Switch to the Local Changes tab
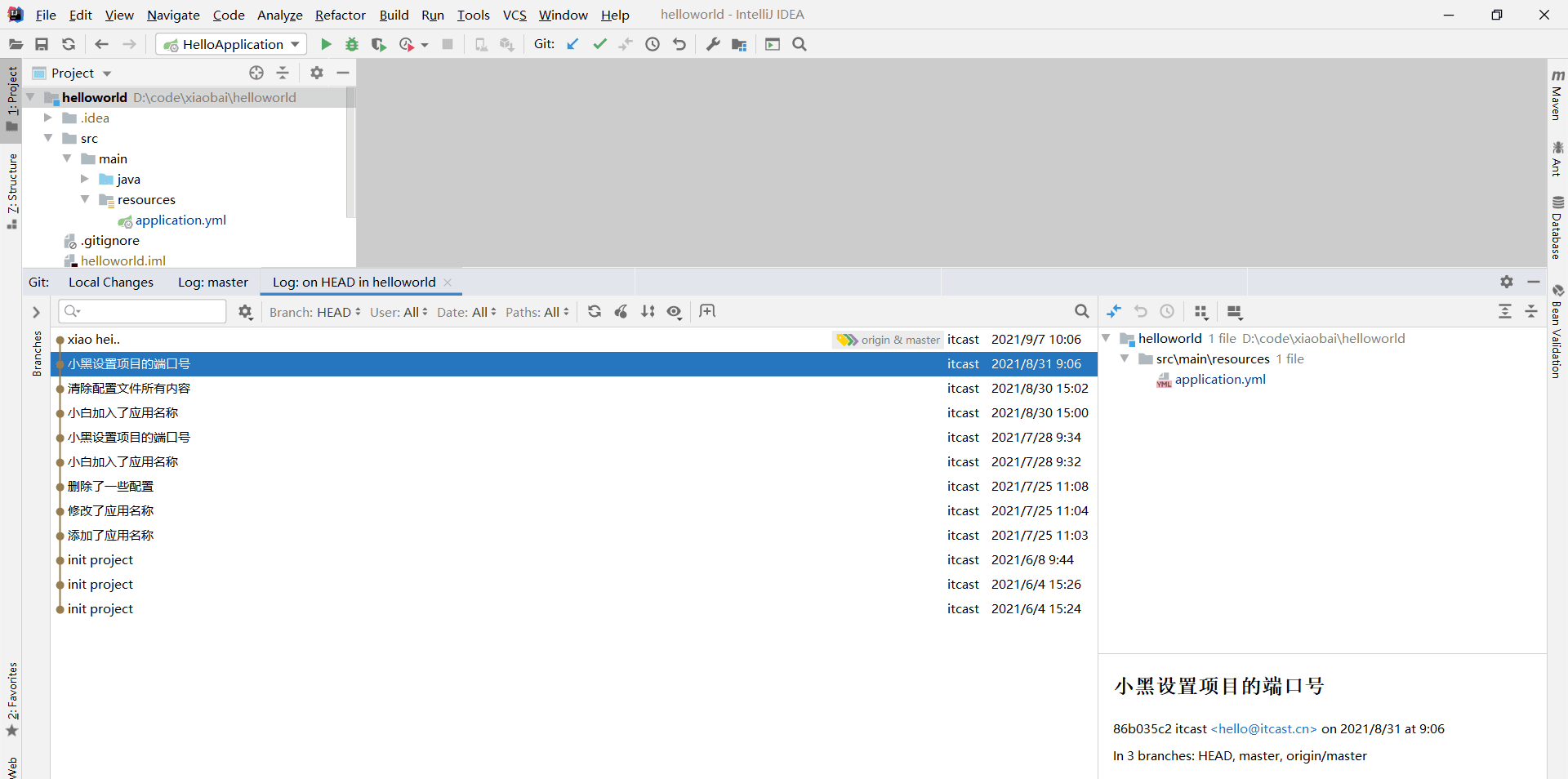This screenshot has width=1568, height=779. 111,282
